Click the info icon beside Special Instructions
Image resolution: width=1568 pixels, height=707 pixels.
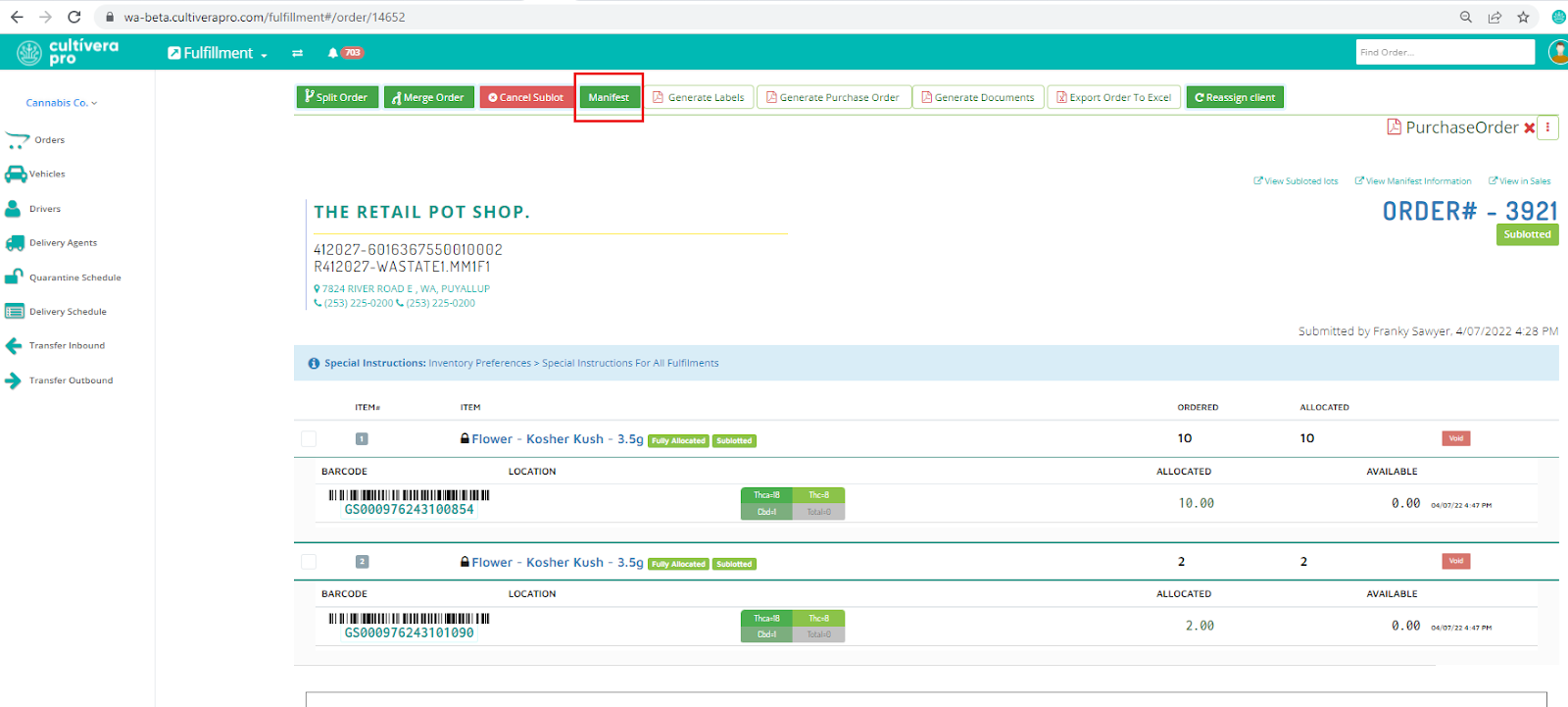314,364
